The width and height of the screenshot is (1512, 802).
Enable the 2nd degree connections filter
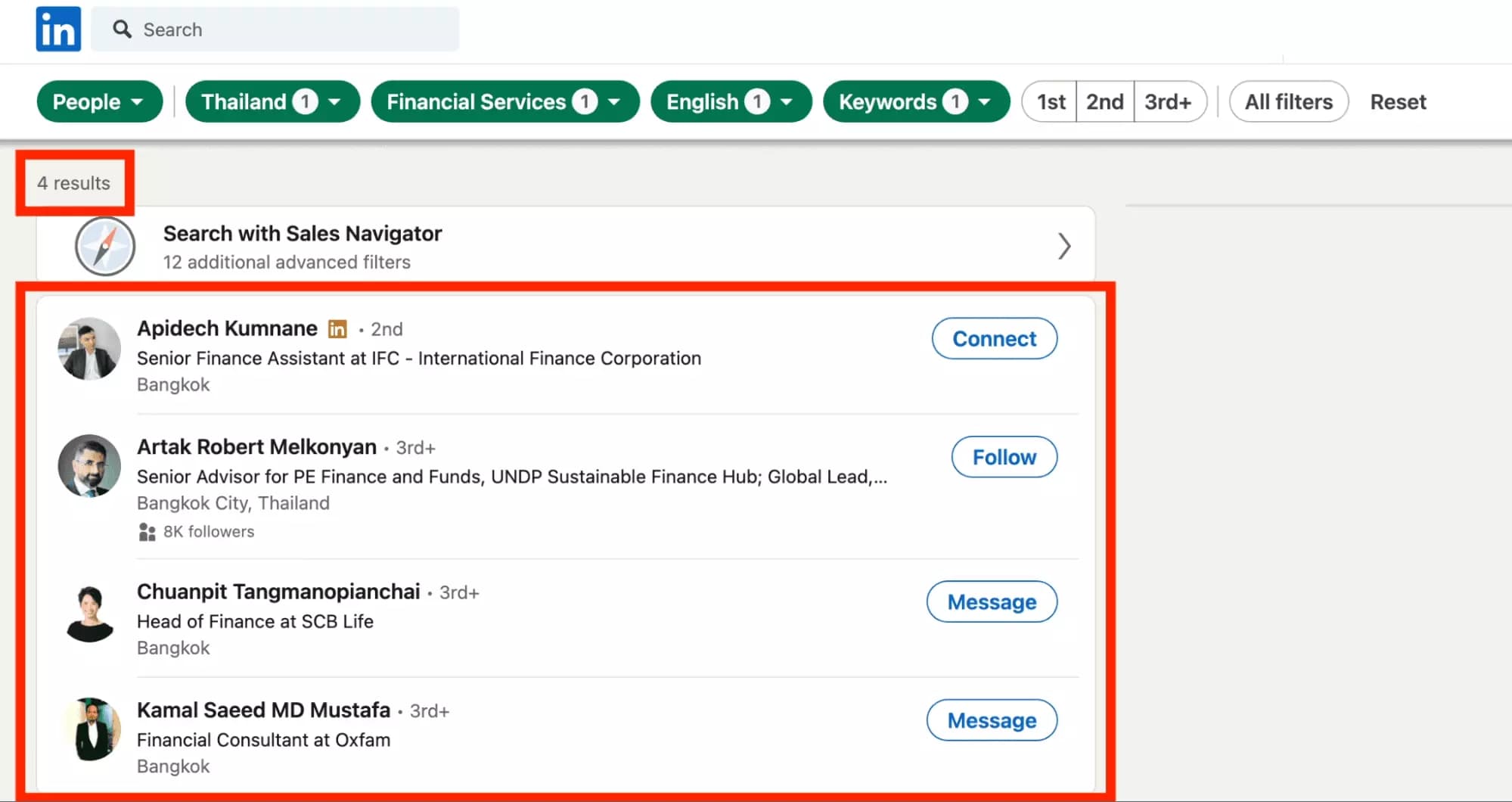pos(1104,101)
